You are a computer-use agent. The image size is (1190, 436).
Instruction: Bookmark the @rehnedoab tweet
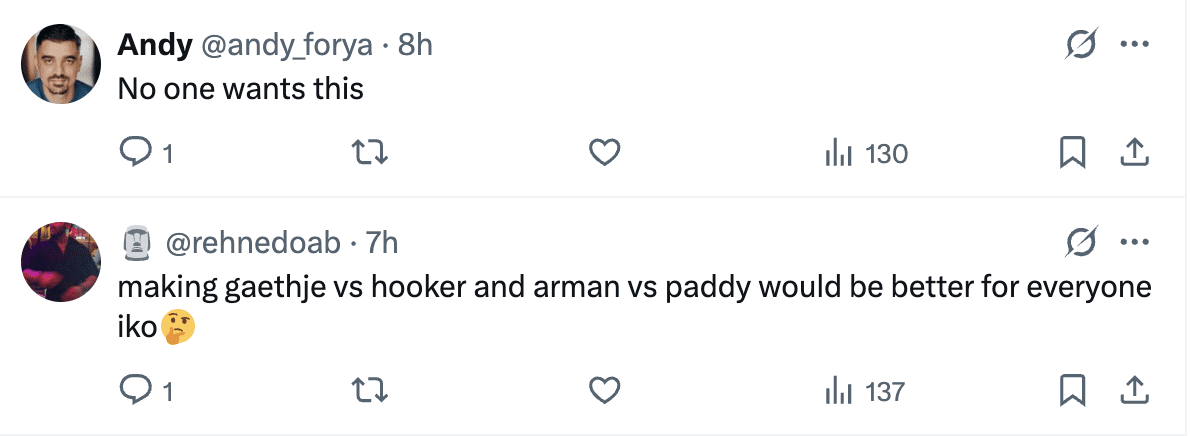point(1072,391)
